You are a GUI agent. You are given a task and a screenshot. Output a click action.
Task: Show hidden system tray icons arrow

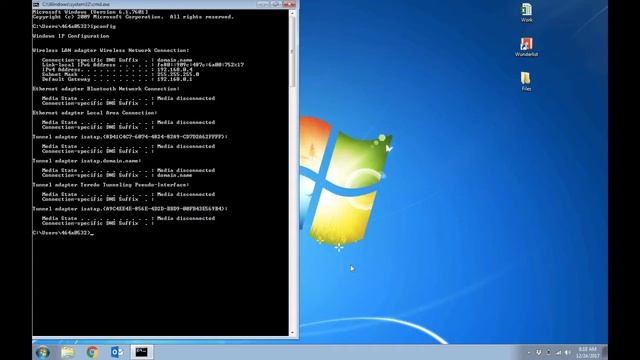coord(529,353)
